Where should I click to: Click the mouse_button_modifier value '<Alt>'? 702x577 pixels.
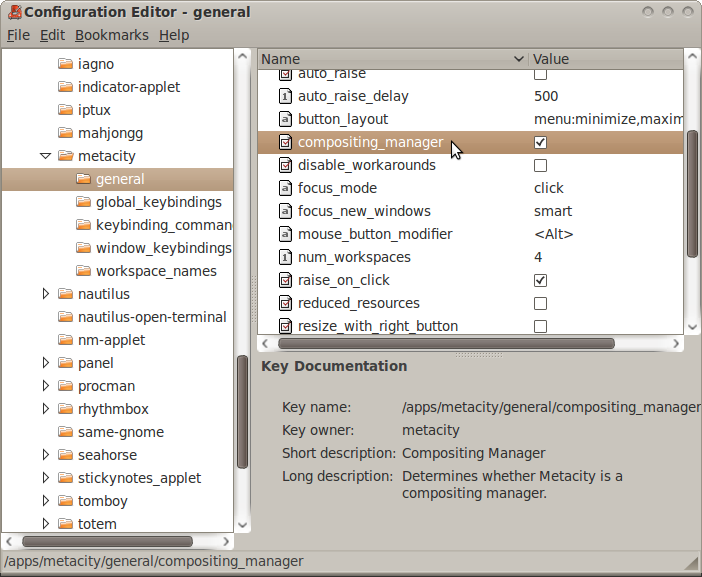pos(553,234)
